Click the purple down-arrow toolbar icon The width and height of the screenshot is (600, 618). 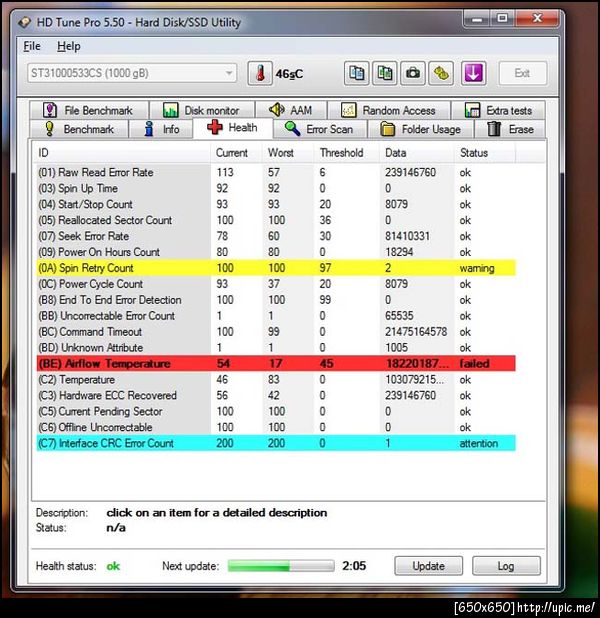click(x=473, y=73)
